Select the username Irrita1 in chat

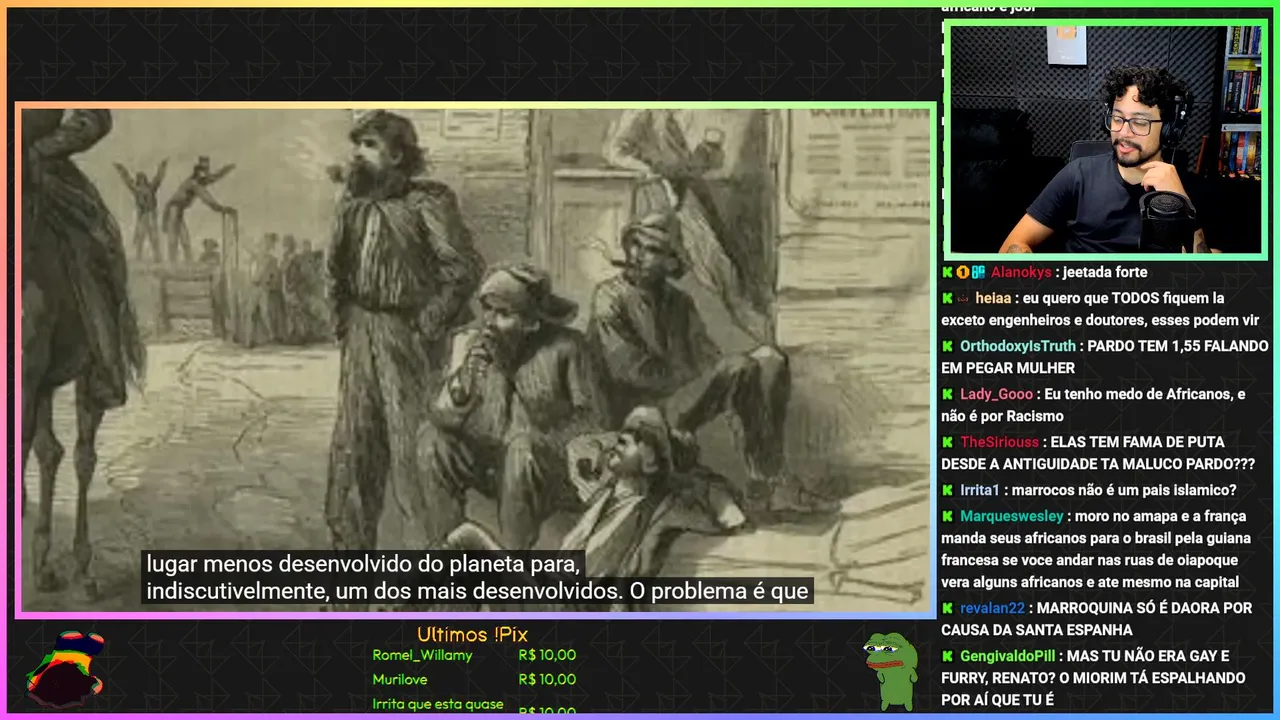pos(980,490)
